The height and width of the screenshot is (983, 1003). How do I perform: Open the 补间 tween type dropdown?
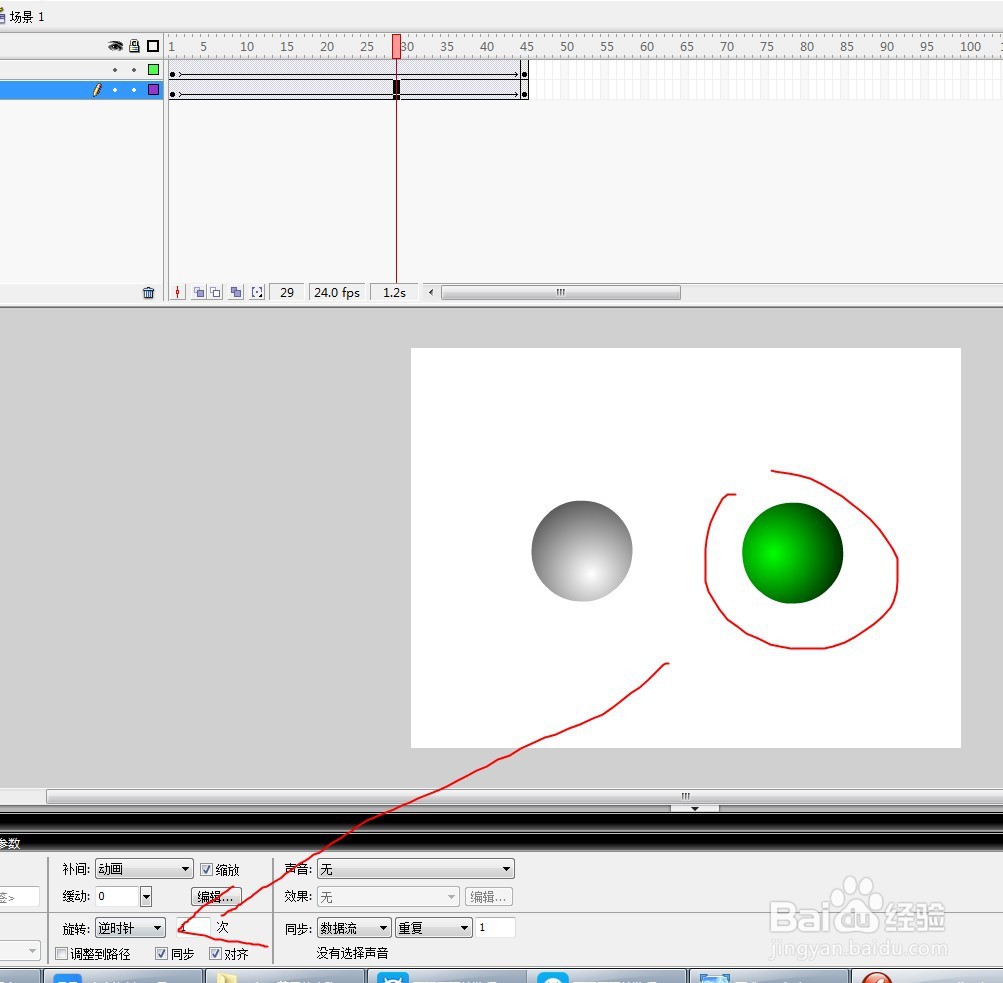(144, 869)
